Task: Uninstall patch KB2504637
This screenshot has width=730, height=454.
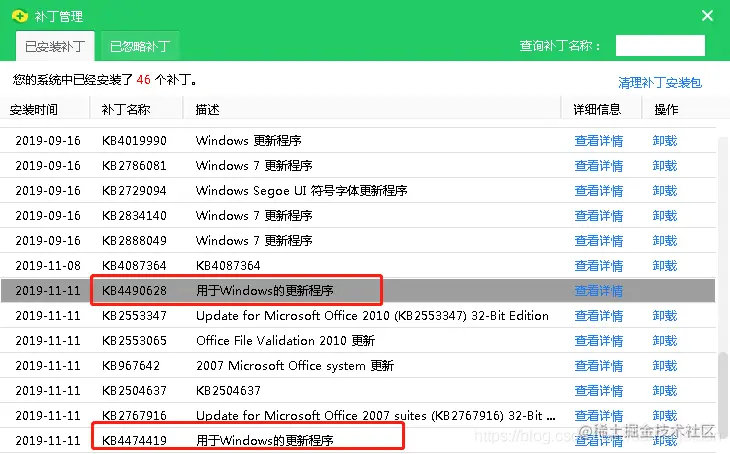Action: point(664,391)
